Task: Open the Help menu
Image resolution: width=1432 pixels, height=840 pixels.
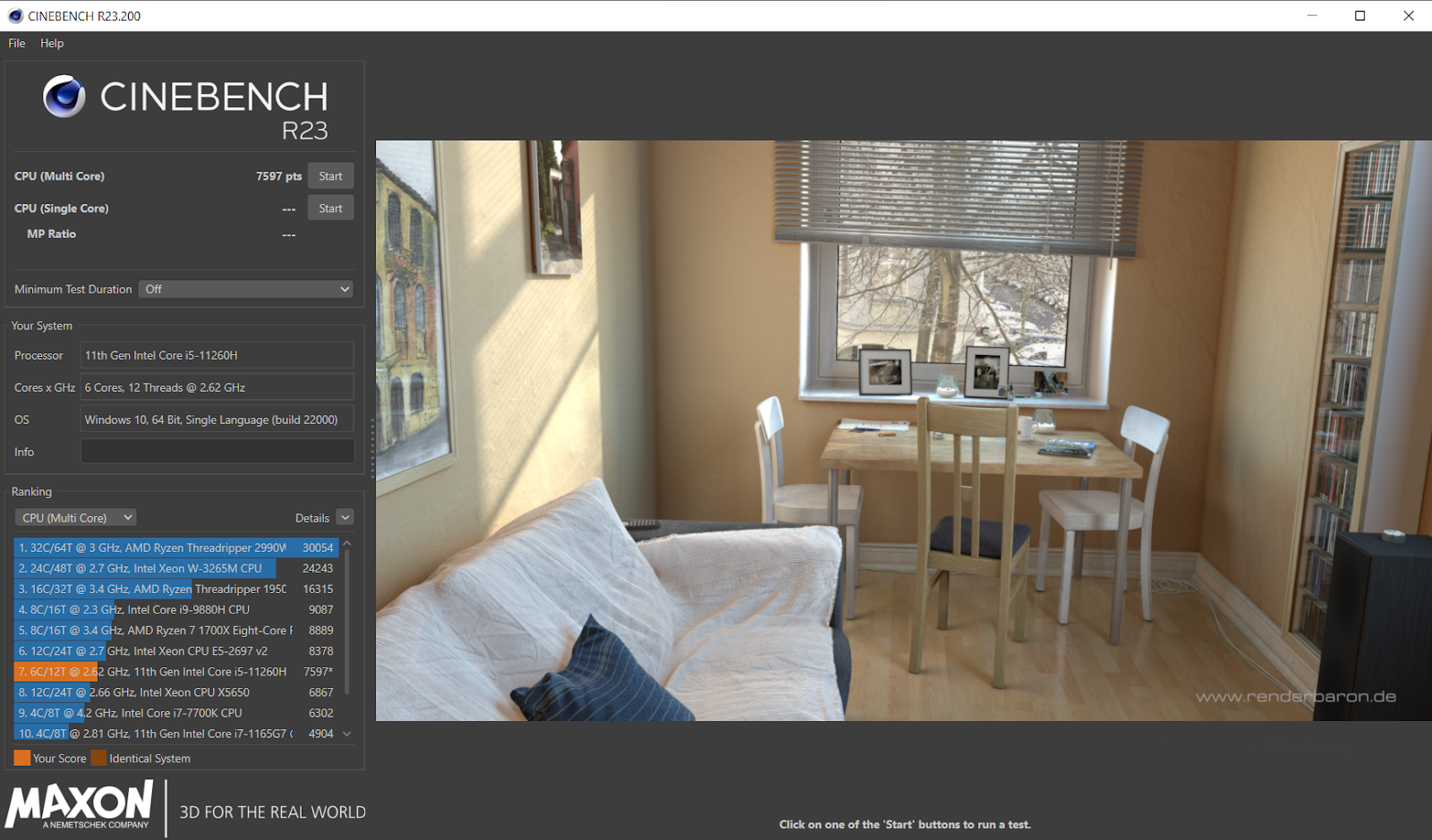Action: (52, 43)
